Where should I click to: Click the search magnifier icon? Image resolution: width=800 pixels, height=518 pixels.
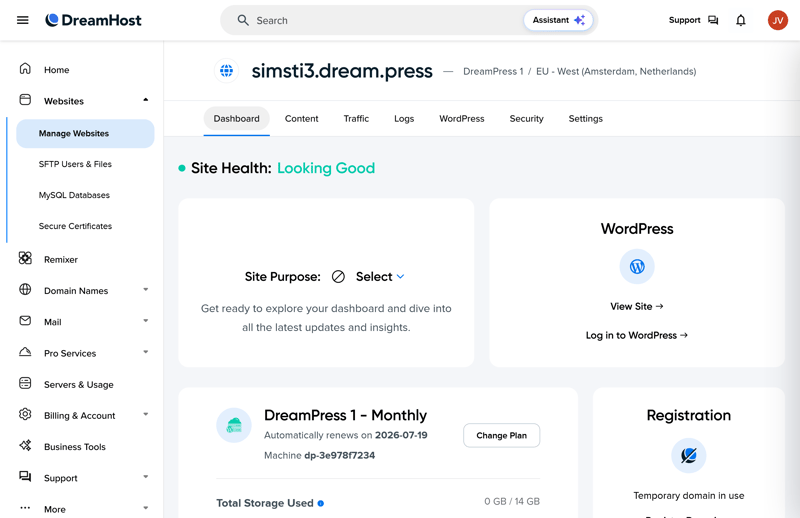pos(243,20)
